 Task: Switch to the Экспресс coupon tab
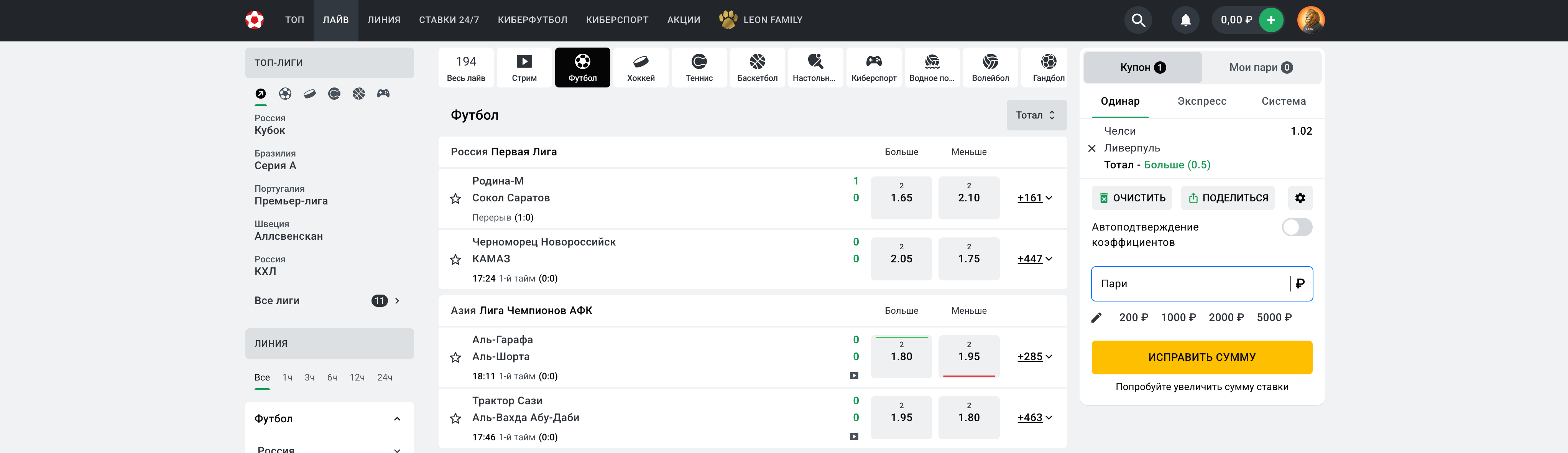point(1201,101)
